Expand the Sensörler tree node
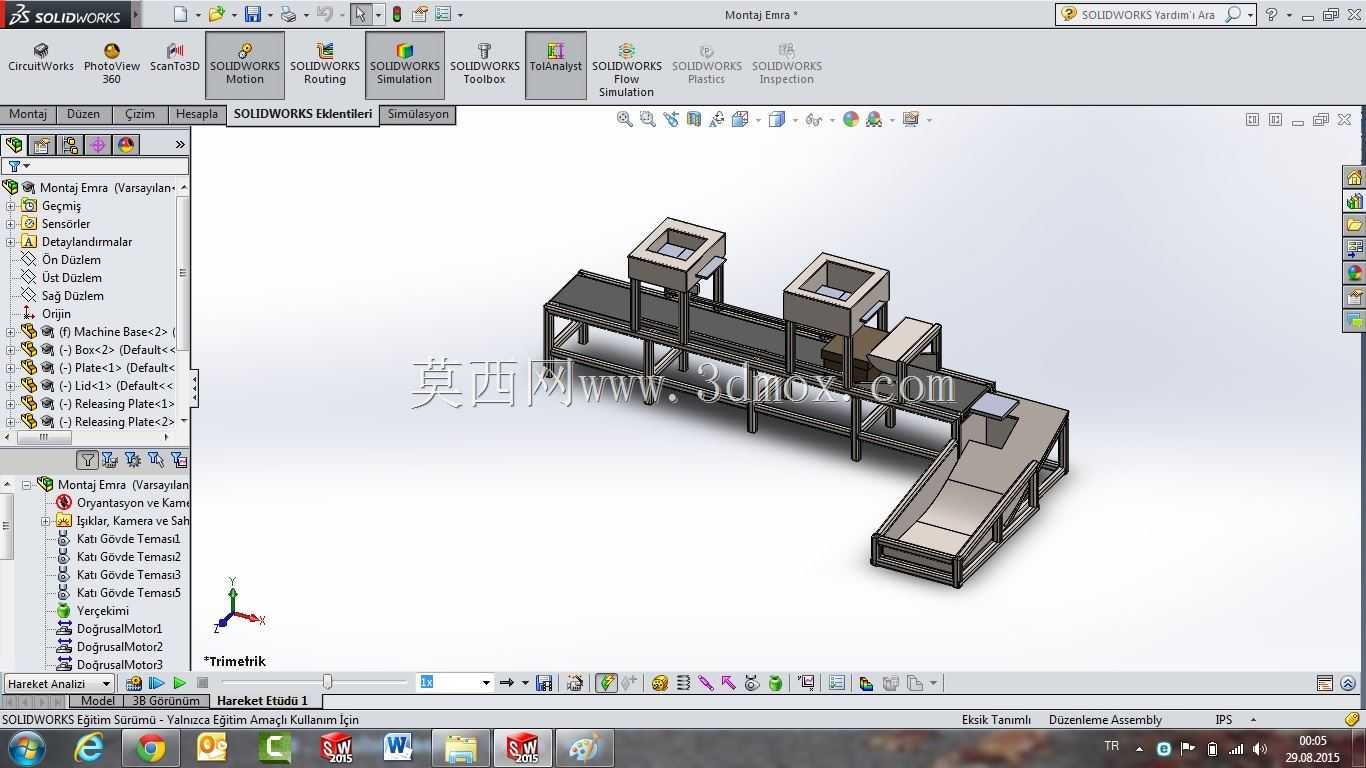The image size is (1366, 768). pos(11,224)
